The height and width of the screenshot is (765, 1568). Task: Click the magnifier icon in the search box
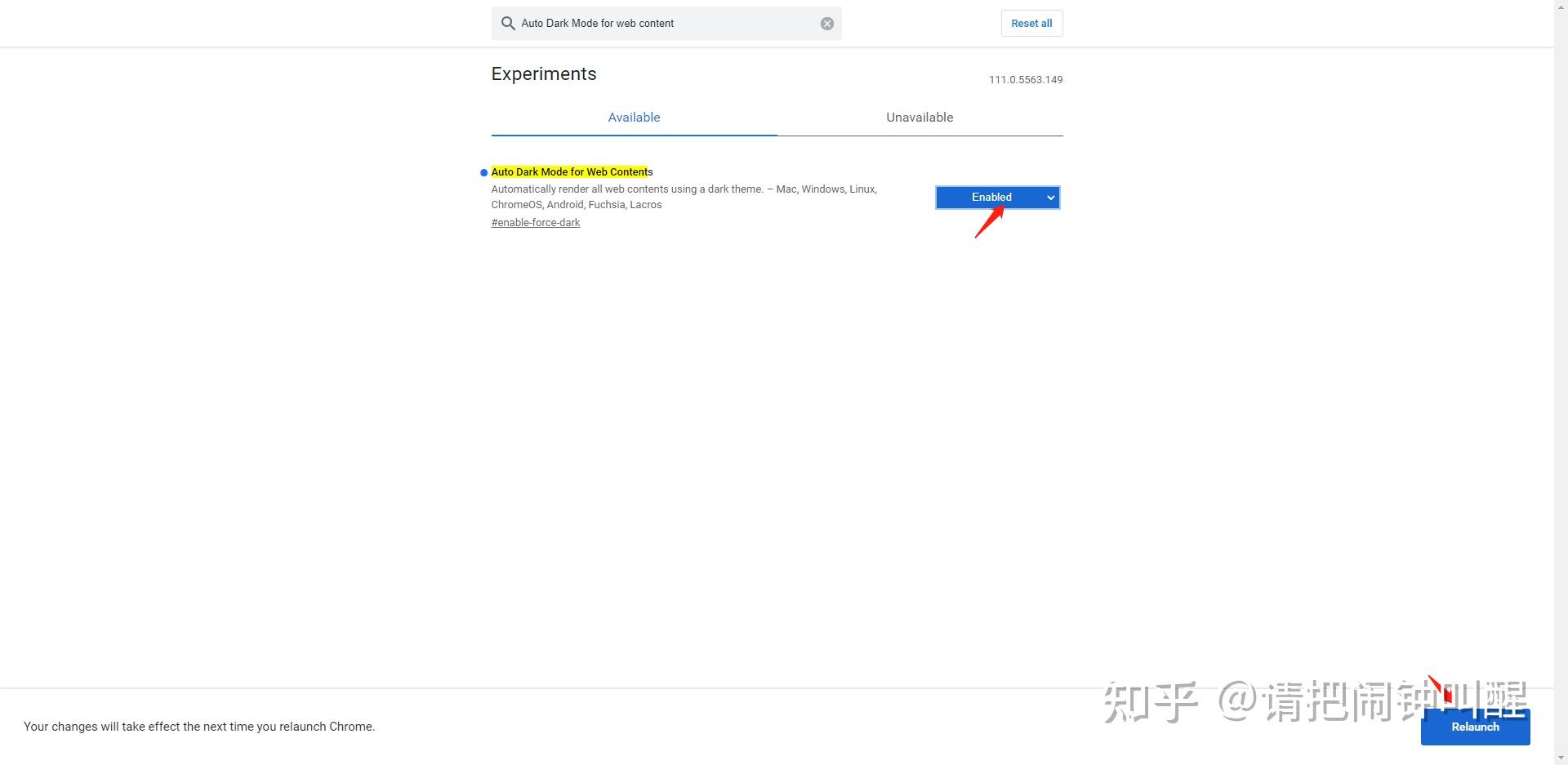508,24
